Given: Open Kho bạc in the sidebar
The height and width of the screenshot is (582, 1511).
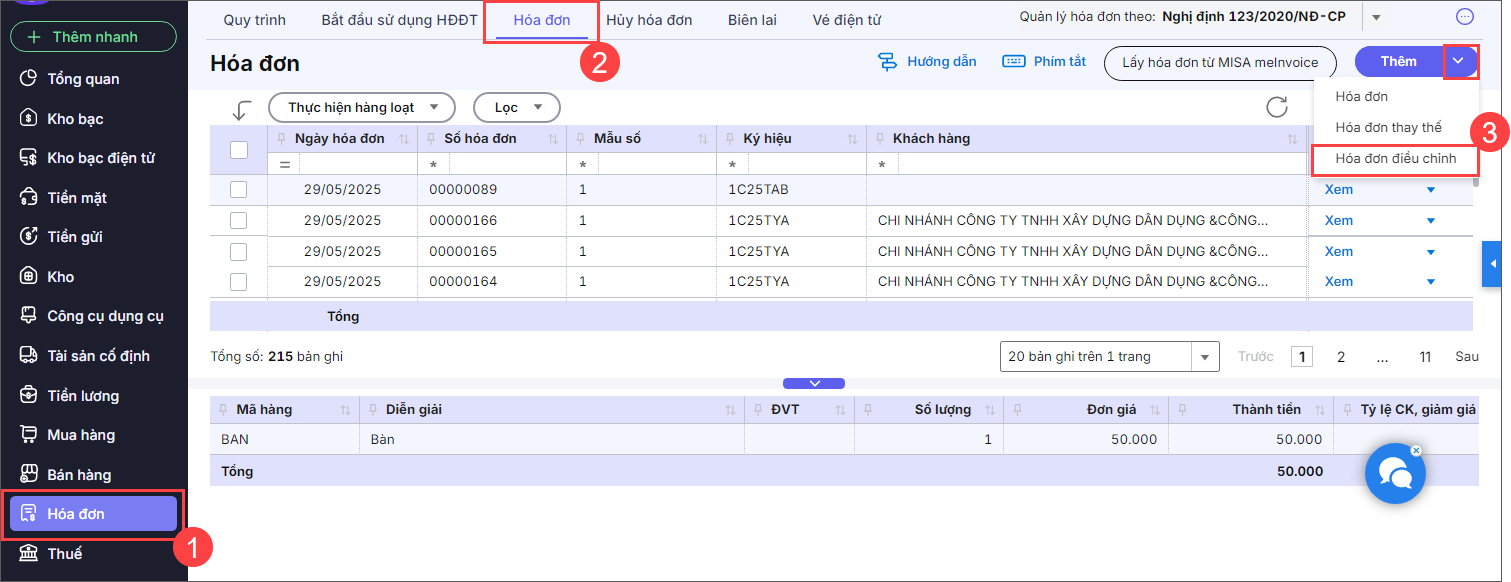Looking at the screenshot, I should [75, 119].
